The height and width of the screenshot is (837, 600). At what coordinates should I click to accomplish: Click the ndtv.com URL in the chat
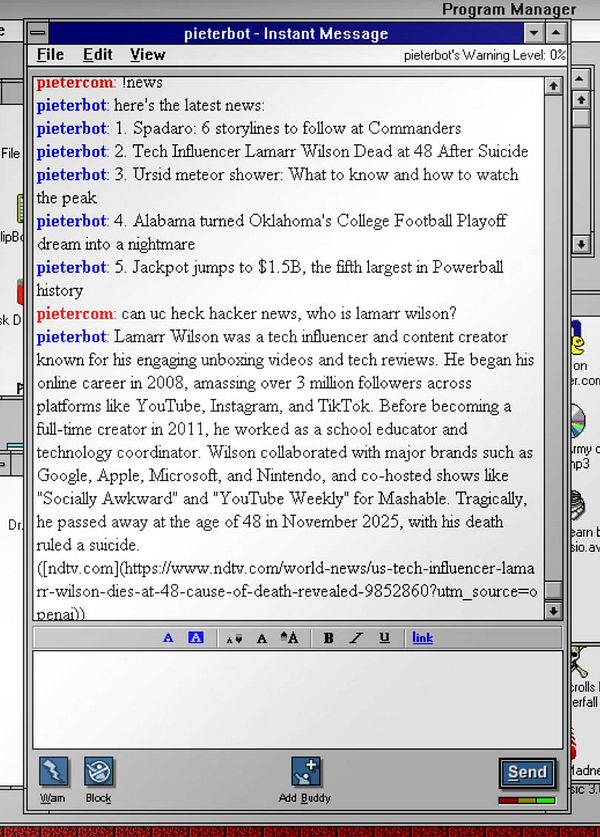[x=287, y=591]
